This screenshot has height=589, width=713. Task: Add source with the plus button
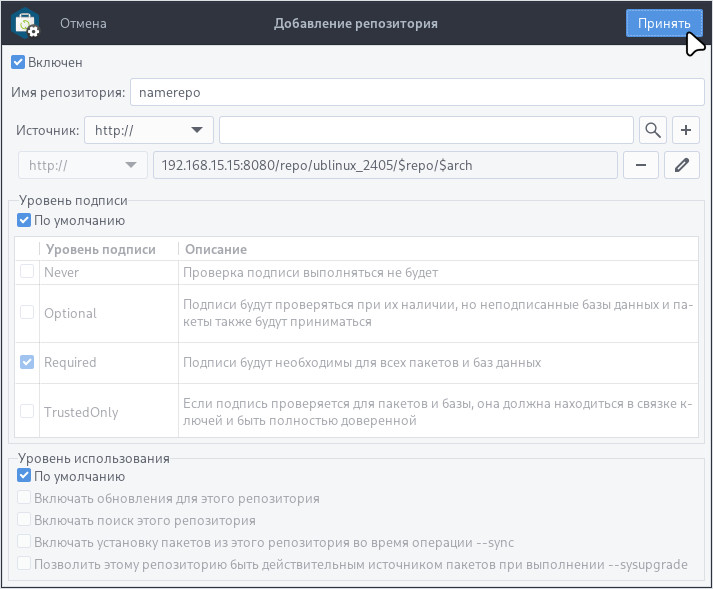tap(686, 130)
